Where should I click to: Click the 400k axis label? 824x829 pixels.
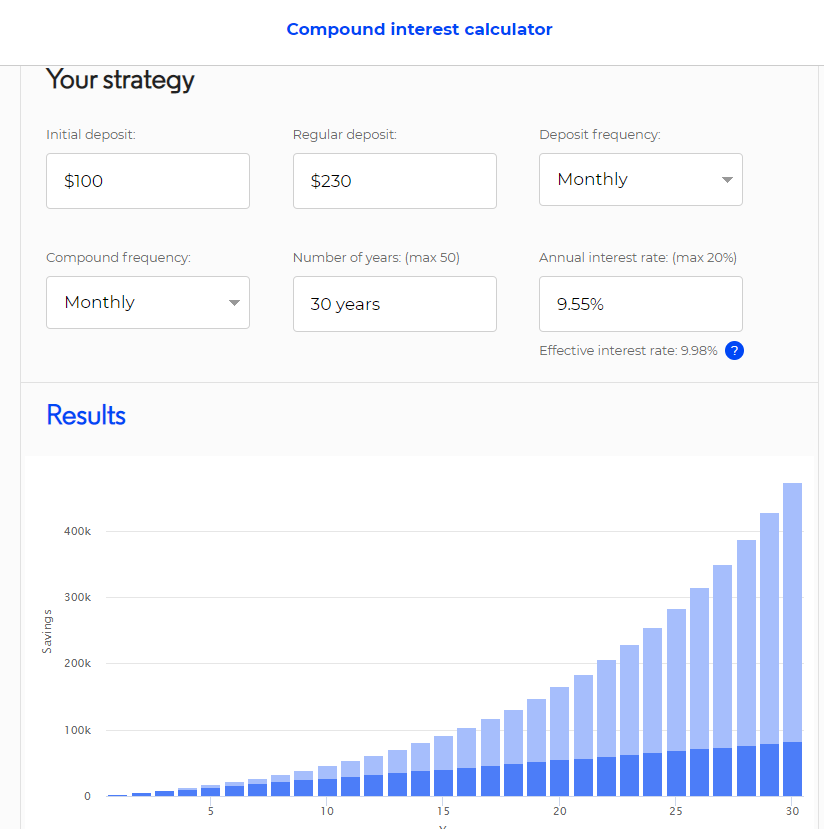(x=77, y=531)
